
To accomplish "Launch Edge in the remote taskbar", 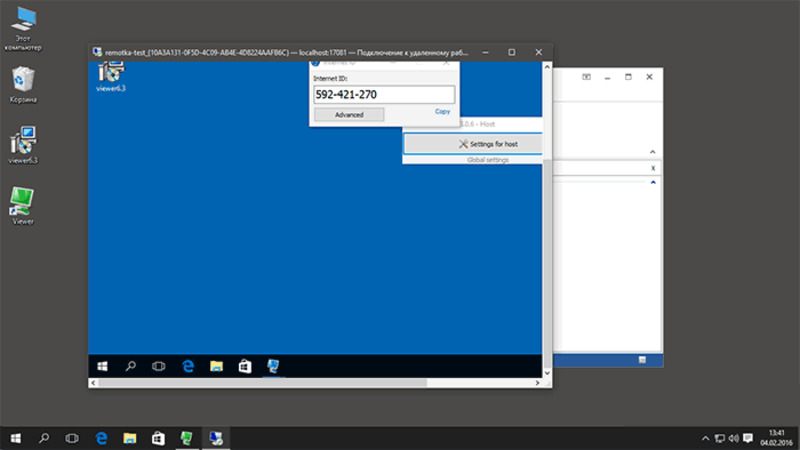I will click(188, 366).
